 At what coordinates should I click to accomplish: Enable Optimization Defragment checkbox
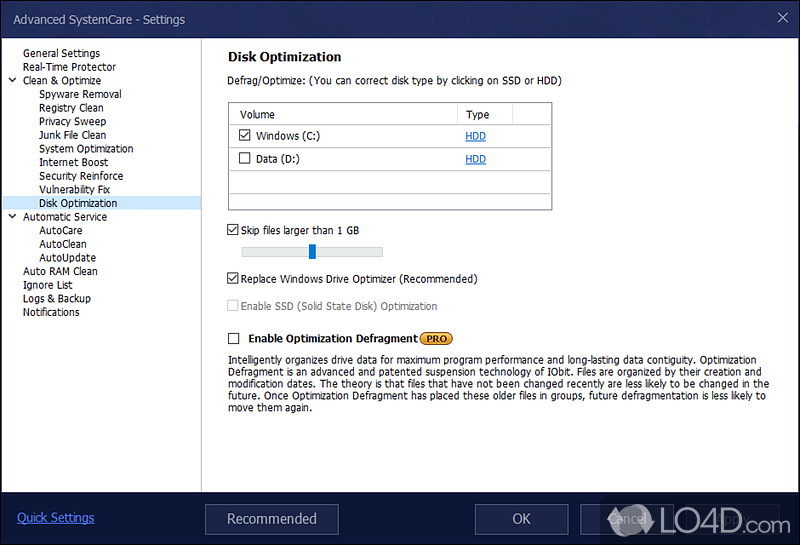click(x=234, y=338)
